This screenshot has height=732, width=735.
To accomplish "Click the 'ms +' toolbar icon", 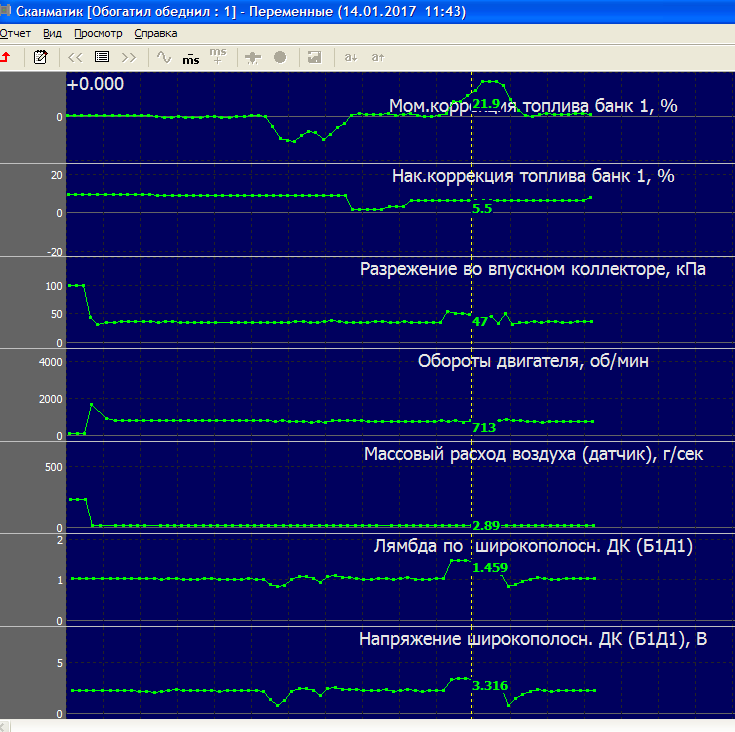I will point(217,56).
